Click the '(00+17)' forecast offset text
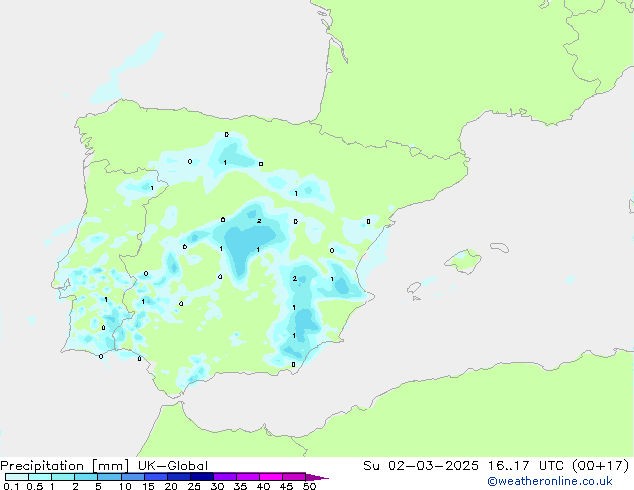The image size is (634, 490). [x=601, y=466]
